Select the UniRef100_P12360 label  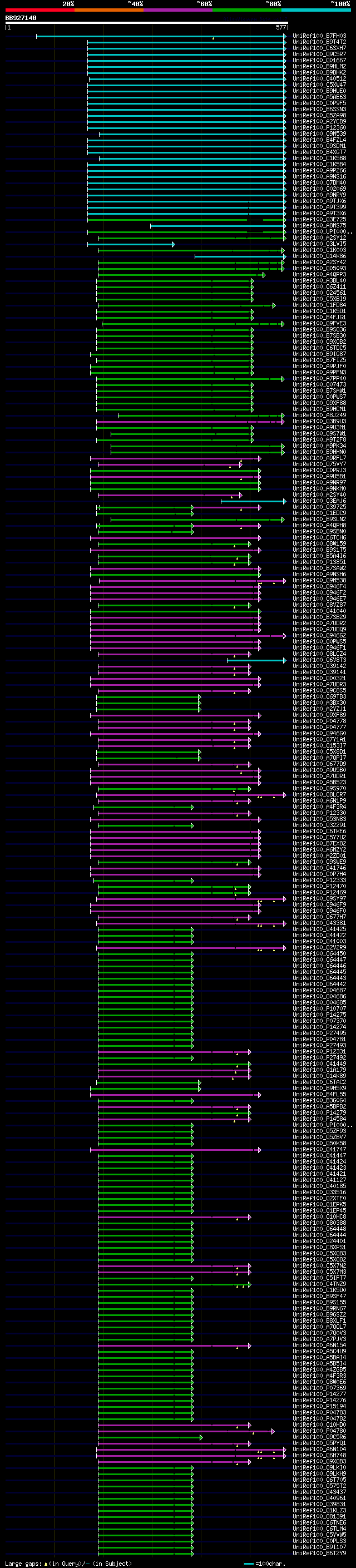pos(319,128)
